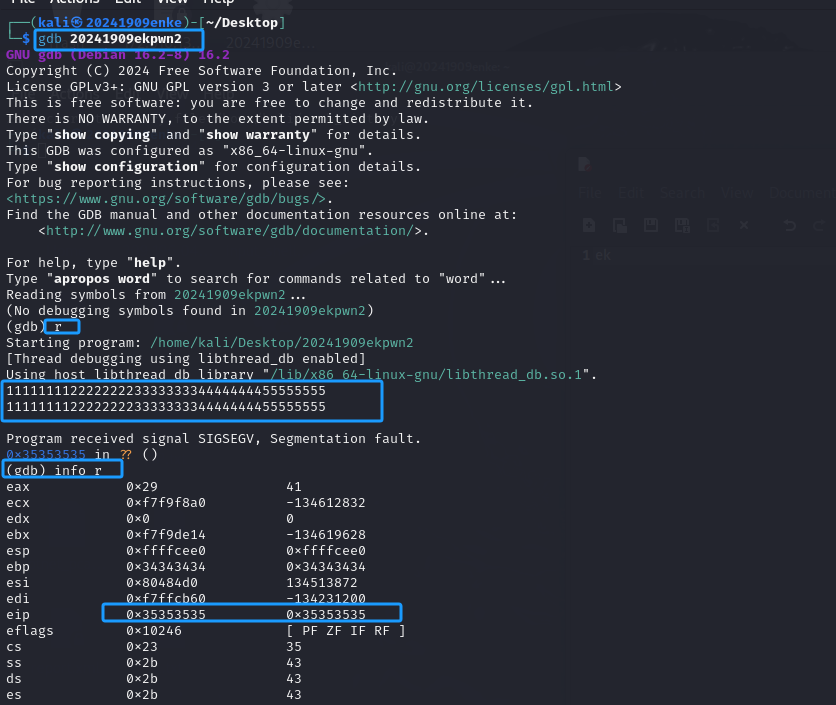
Task: Click eflags value 0x10246
Action: click(x=154, y=630)
